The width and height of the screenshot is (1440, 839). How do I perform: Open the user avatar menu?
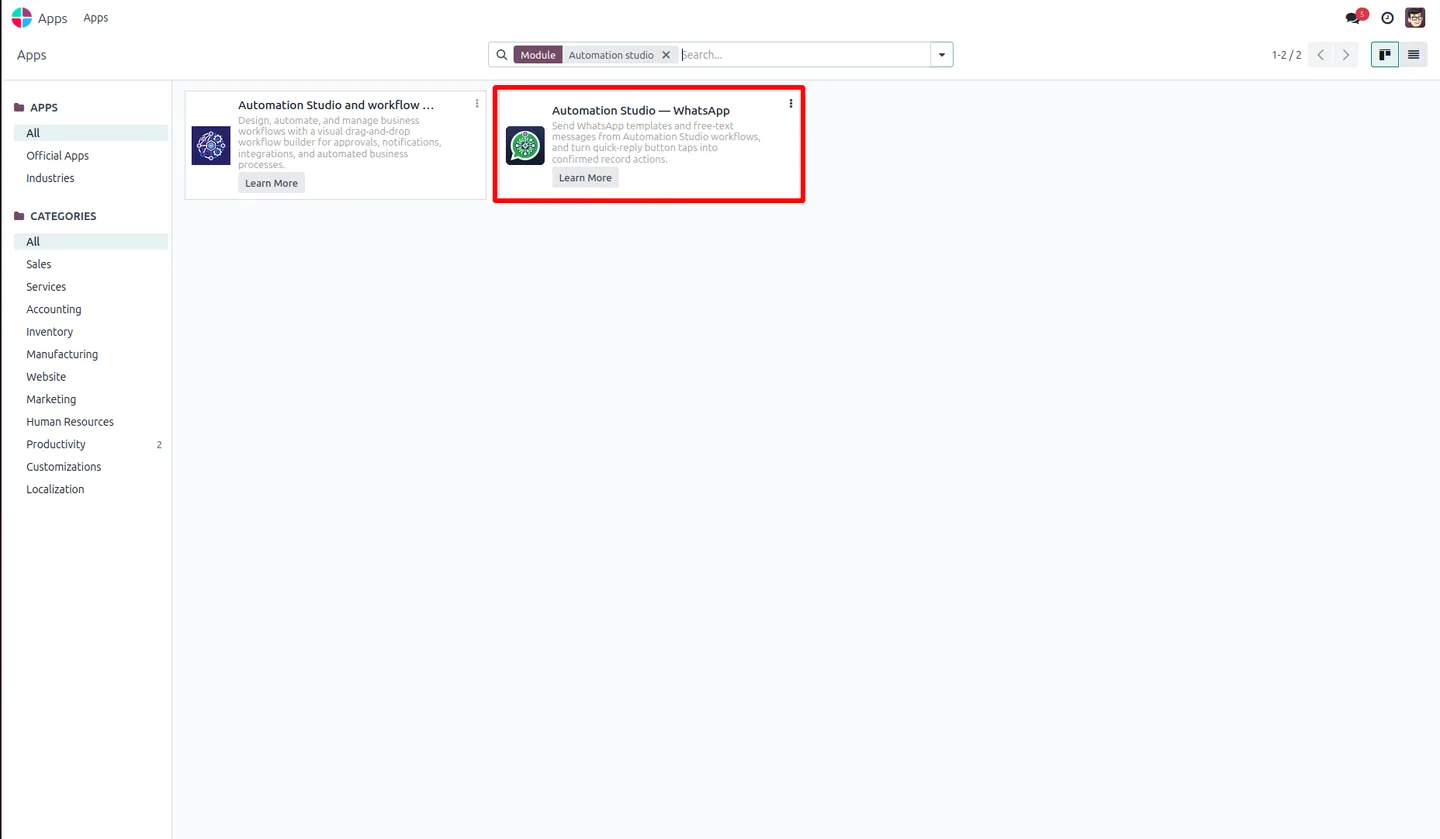click(1415, 18)
